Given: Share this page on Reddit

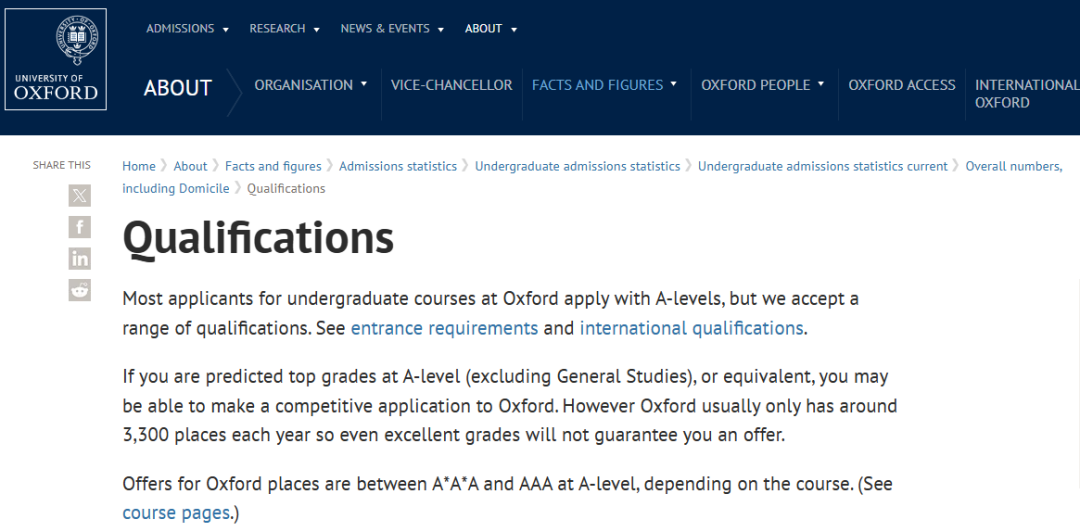Looking at the screenshot, I should click(79, 290).
